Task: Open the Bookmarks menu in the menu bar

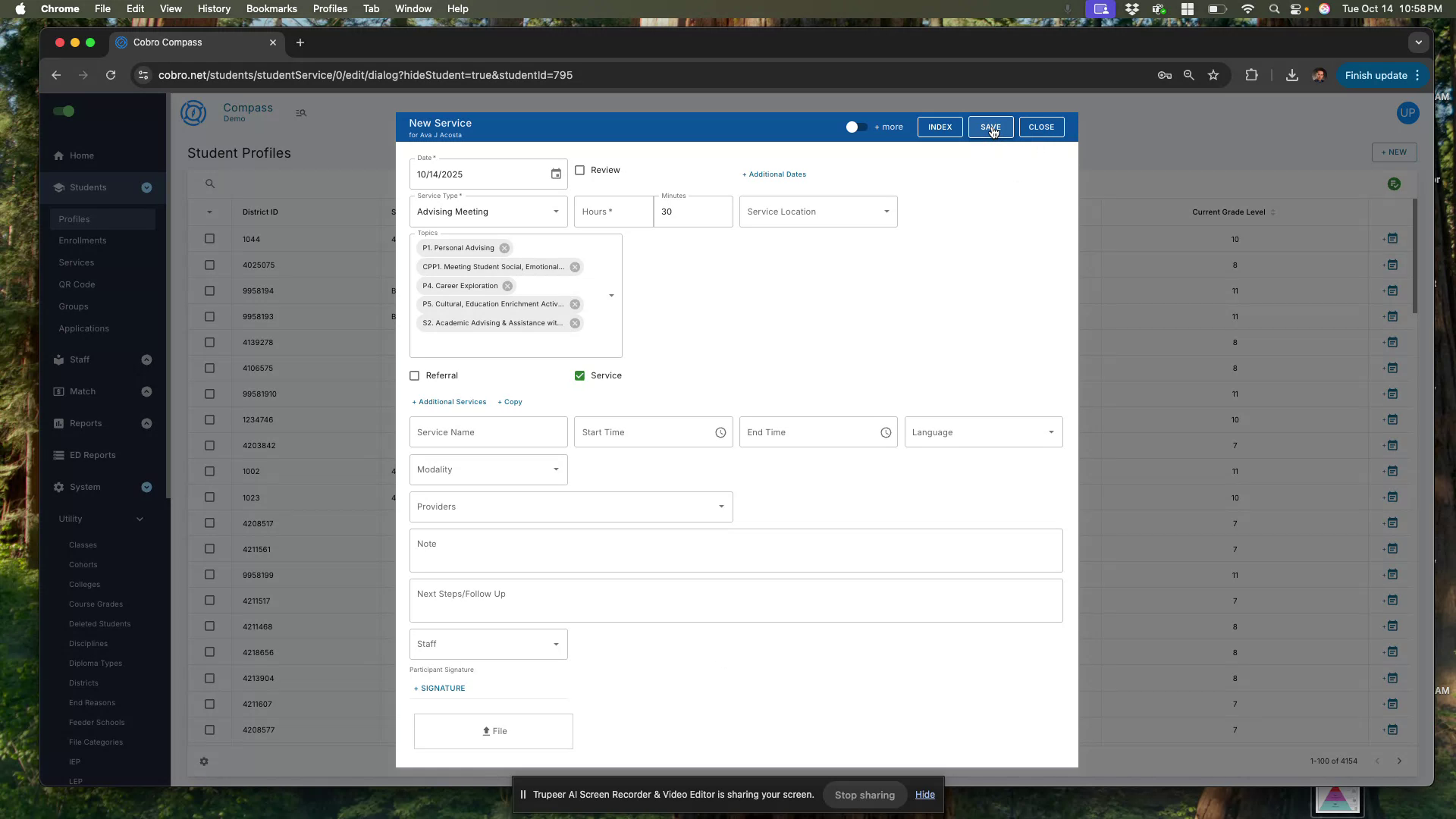Action: 271,8
